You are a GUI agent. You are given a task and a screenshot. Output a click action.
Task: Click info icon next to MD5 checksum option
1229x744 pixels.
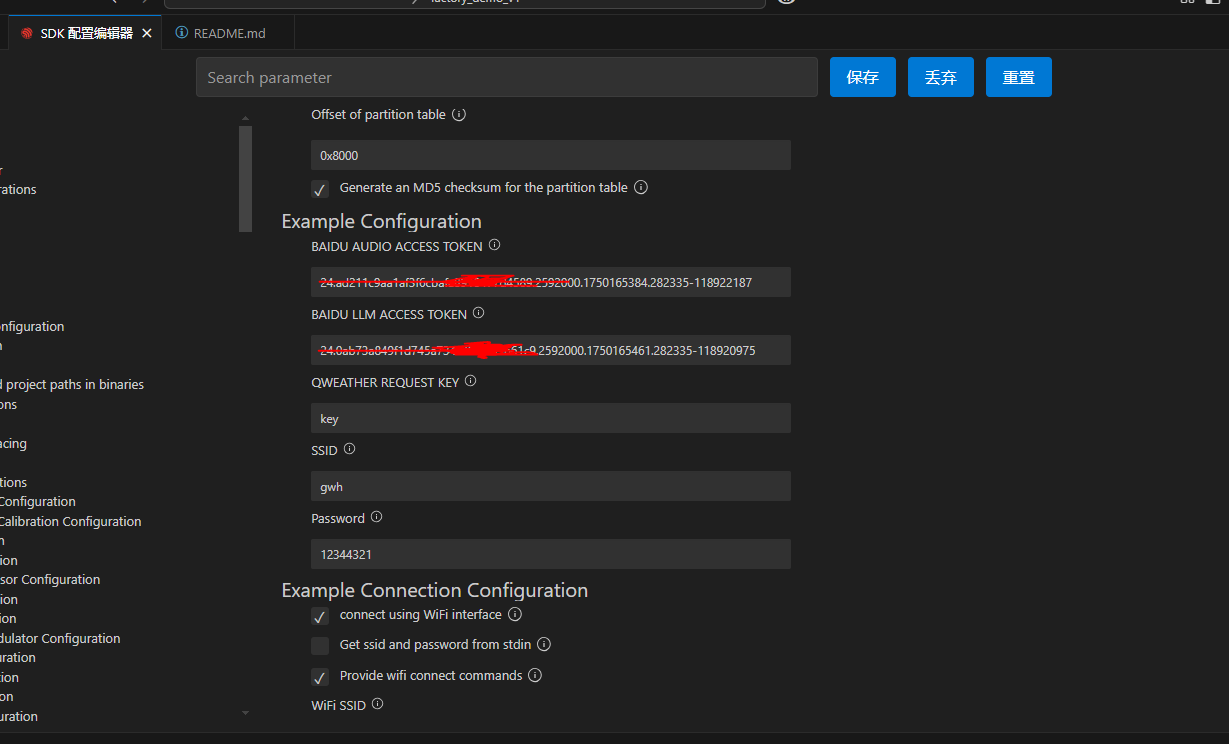pos(641,187)
